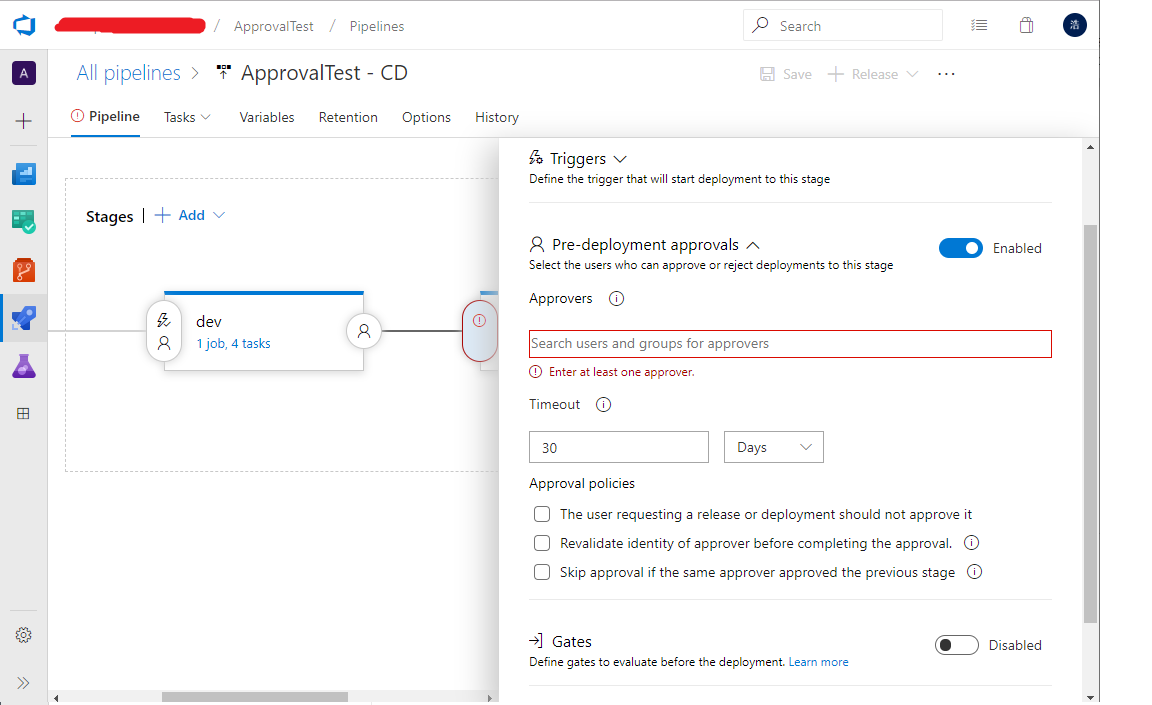Open Pipelines rocket icon in sidebar

(x=24, y=318)
